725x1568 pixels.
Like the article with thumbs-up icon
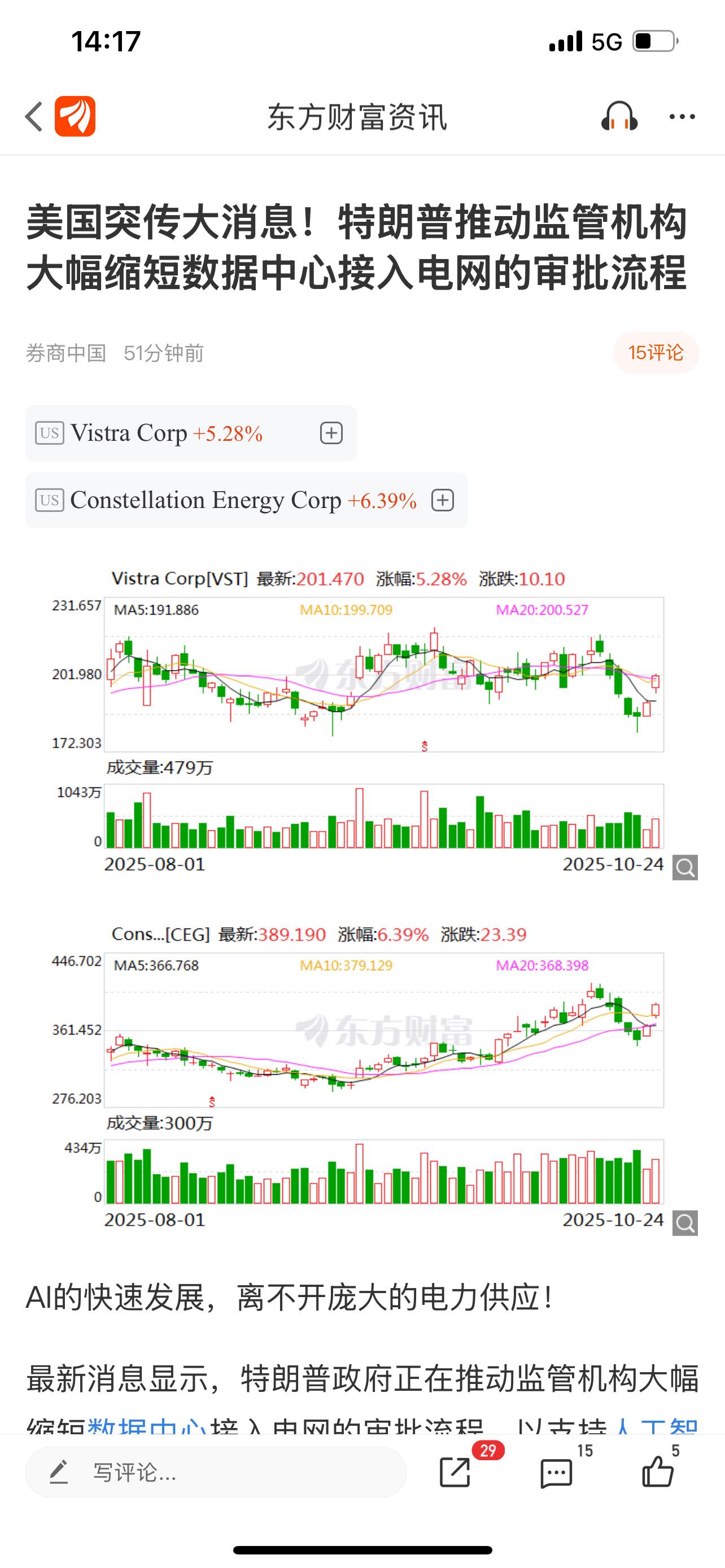[x=658, y=1473]
